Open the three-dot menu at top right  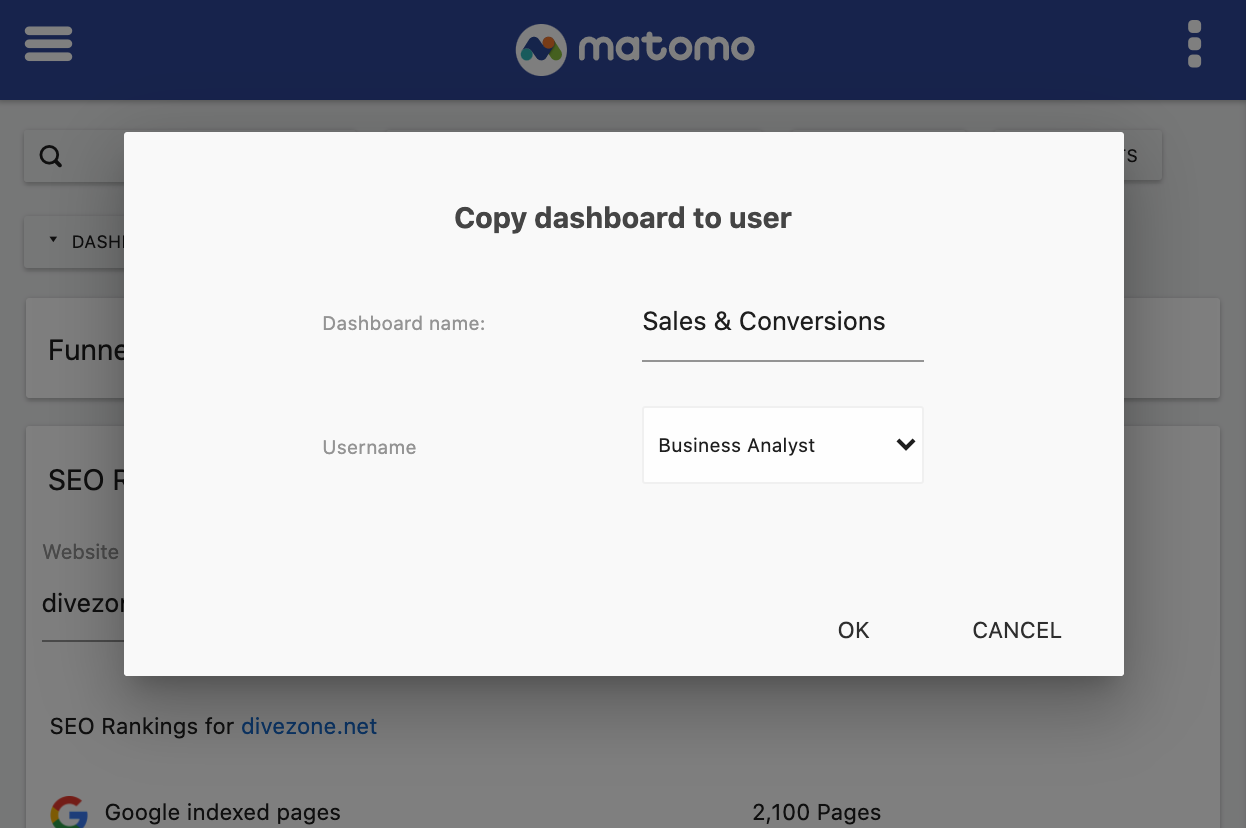tap(1194, 44)
